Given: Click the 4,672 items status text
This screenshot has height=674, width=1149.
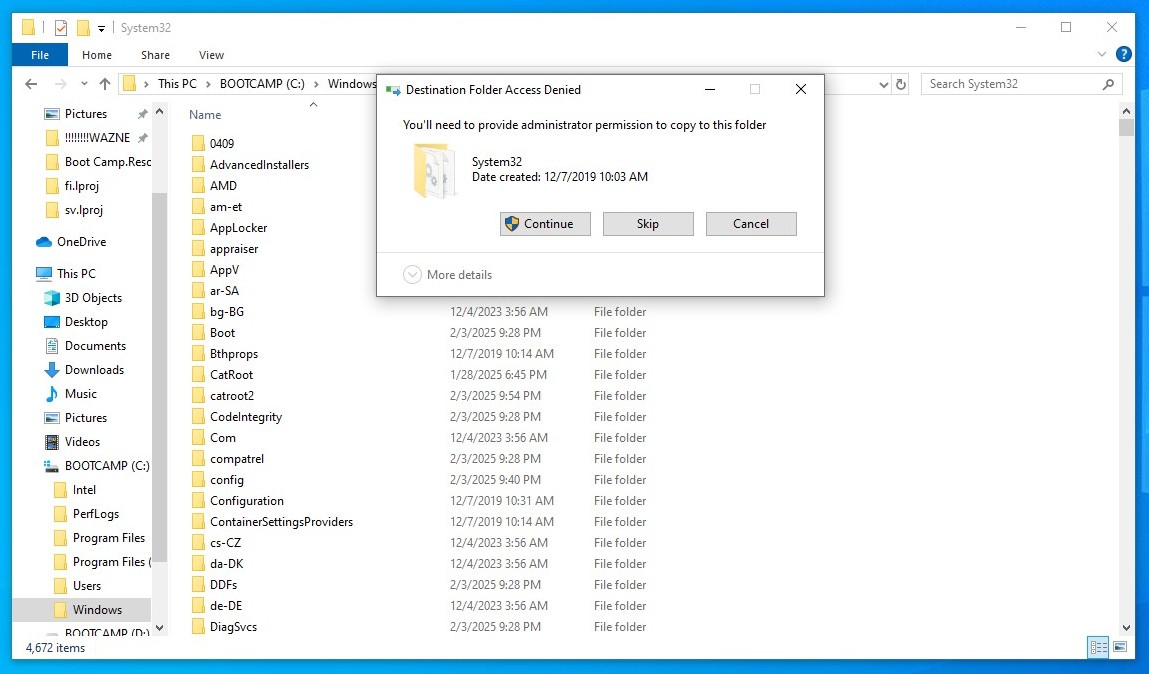Looking at the screenshot, I should (56, 648).
